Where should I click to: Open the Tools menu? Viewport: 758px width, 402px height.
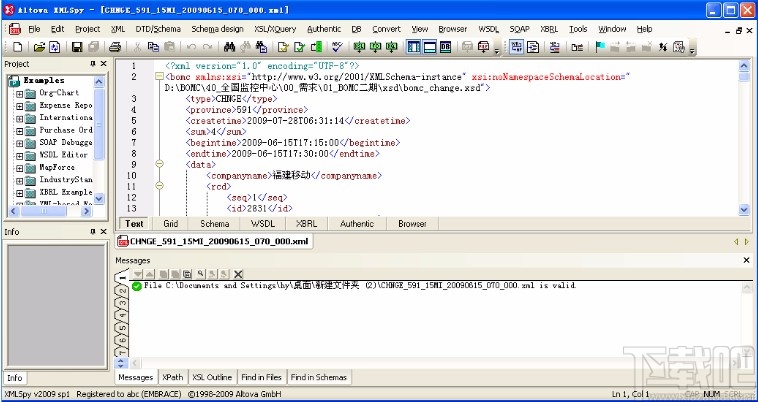(x=578, y=29)
